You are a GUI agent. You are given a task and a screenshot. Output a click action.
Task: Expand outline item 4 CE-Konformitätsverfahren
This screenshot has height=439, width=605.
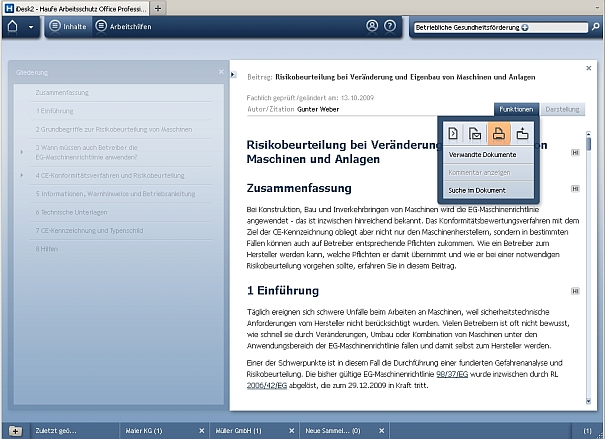[22, 175]
